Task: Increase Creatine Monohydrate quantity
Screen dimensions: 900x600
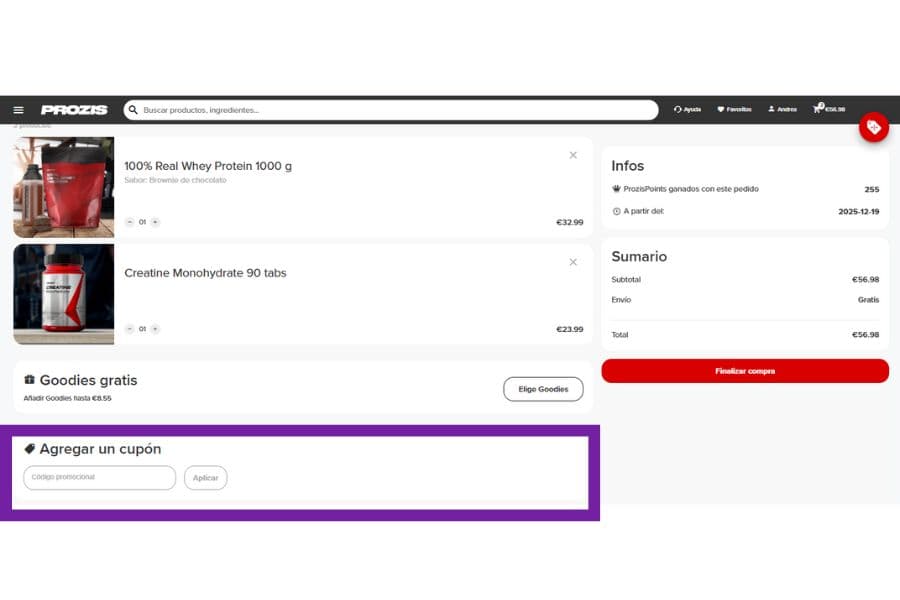Action: 155,328
